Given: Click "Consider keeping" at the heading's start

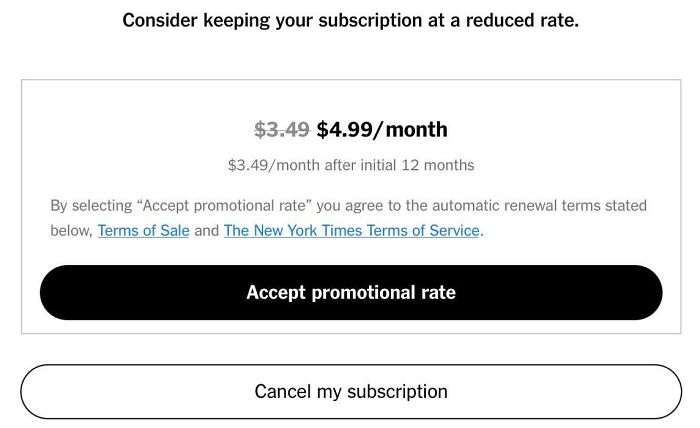Looking at the screenshot, I should pyautogui.click(x=196, y=21).
